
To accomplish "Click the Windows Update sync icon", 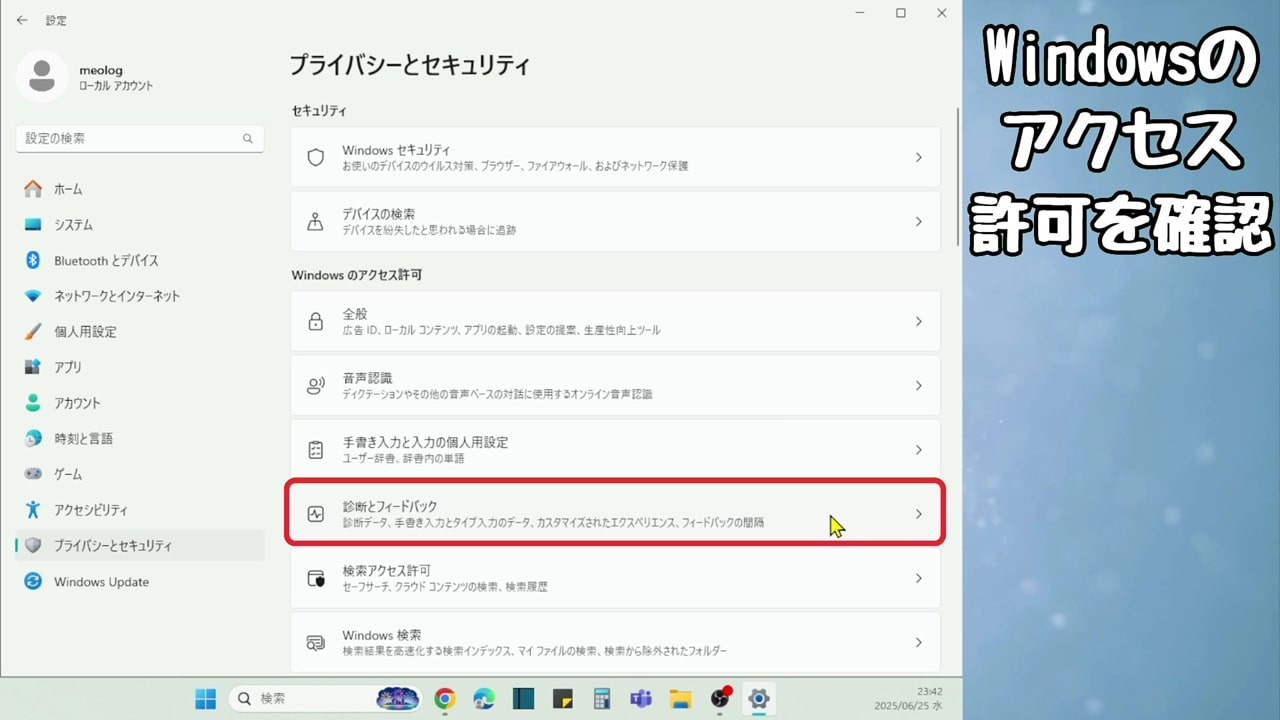I will pos(33,581).
